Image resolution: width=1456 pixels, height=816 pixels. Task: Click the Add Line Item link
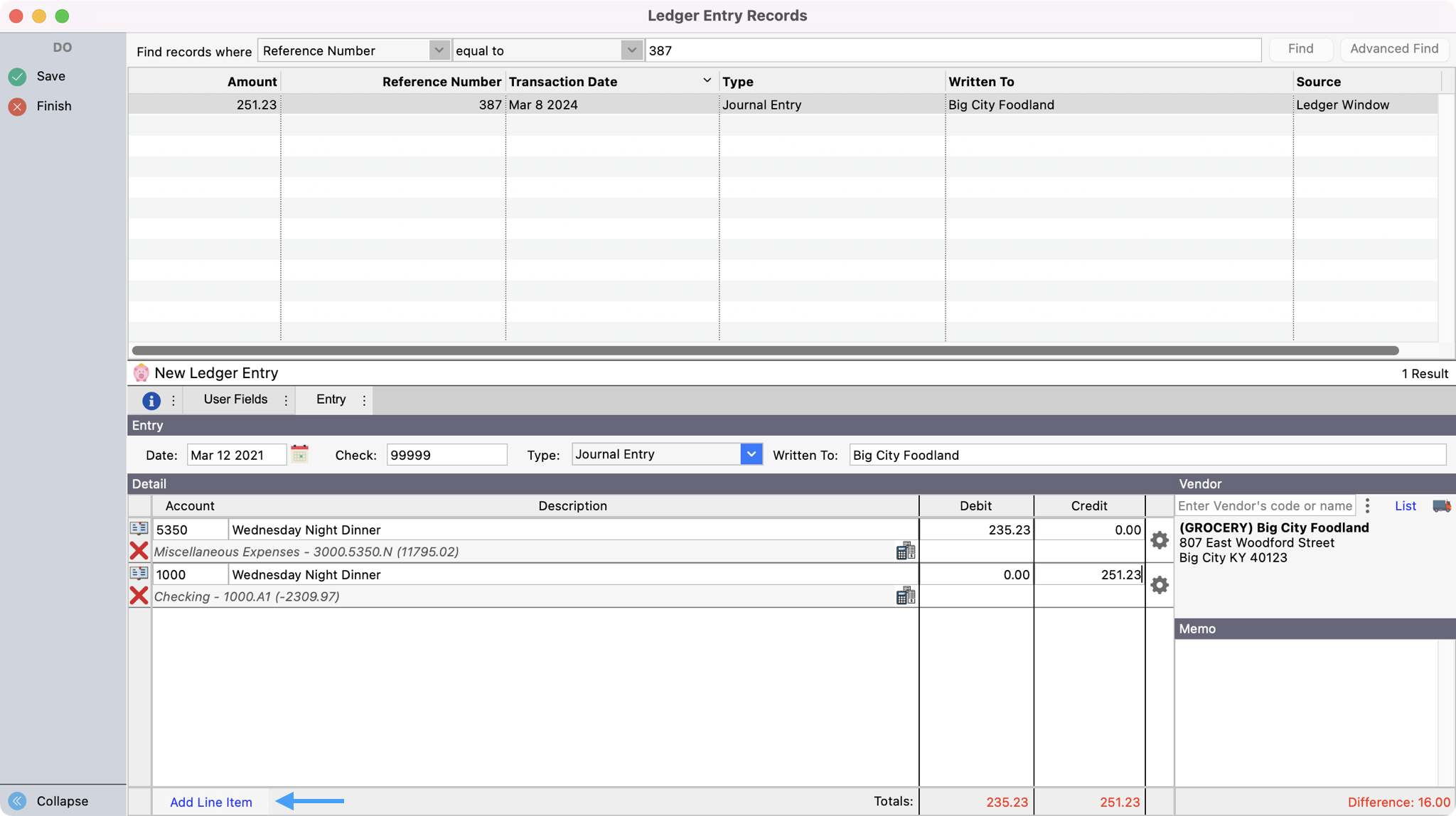[x=210, y=802]
